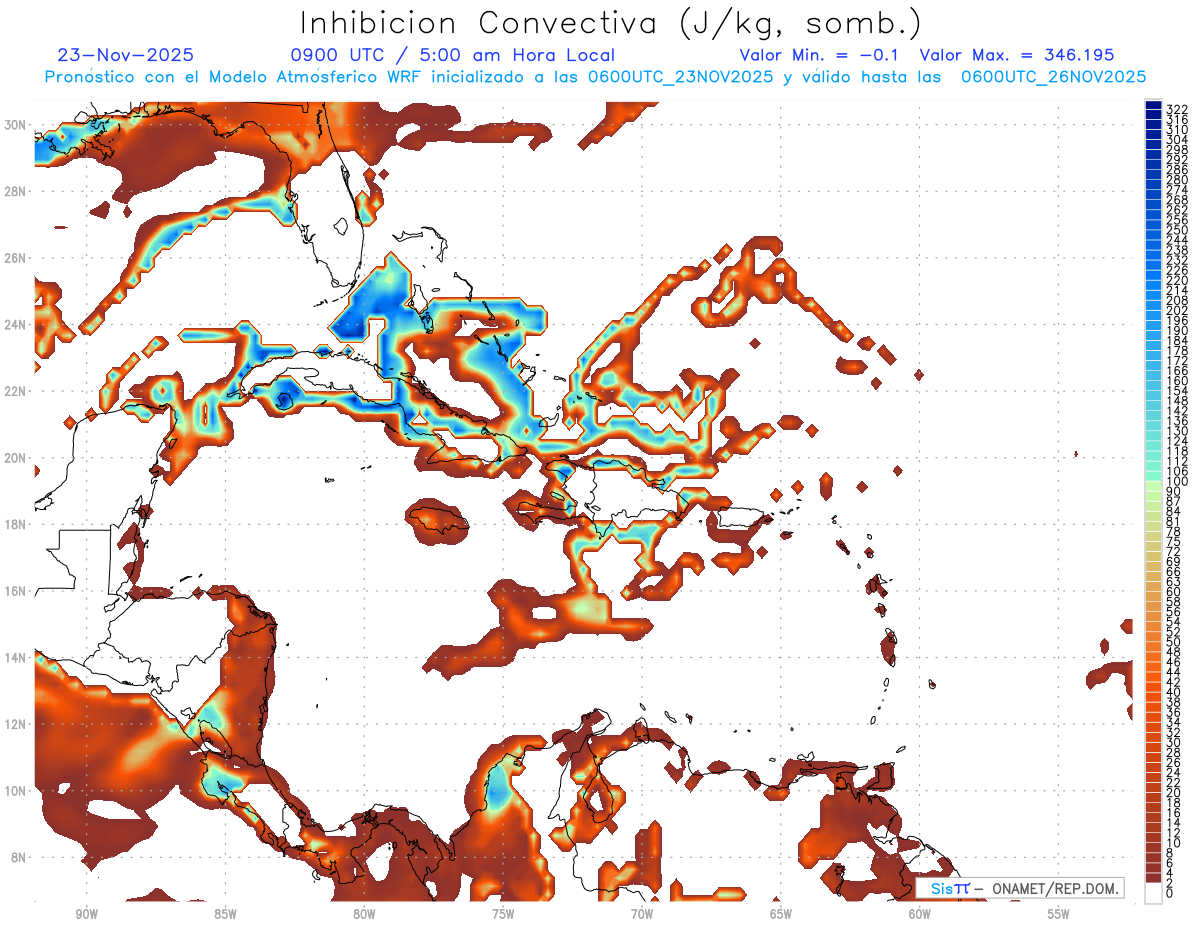Screen dimensions: 1200x927
Task: Click the '18N' latitude label
Action: point(16,524)
